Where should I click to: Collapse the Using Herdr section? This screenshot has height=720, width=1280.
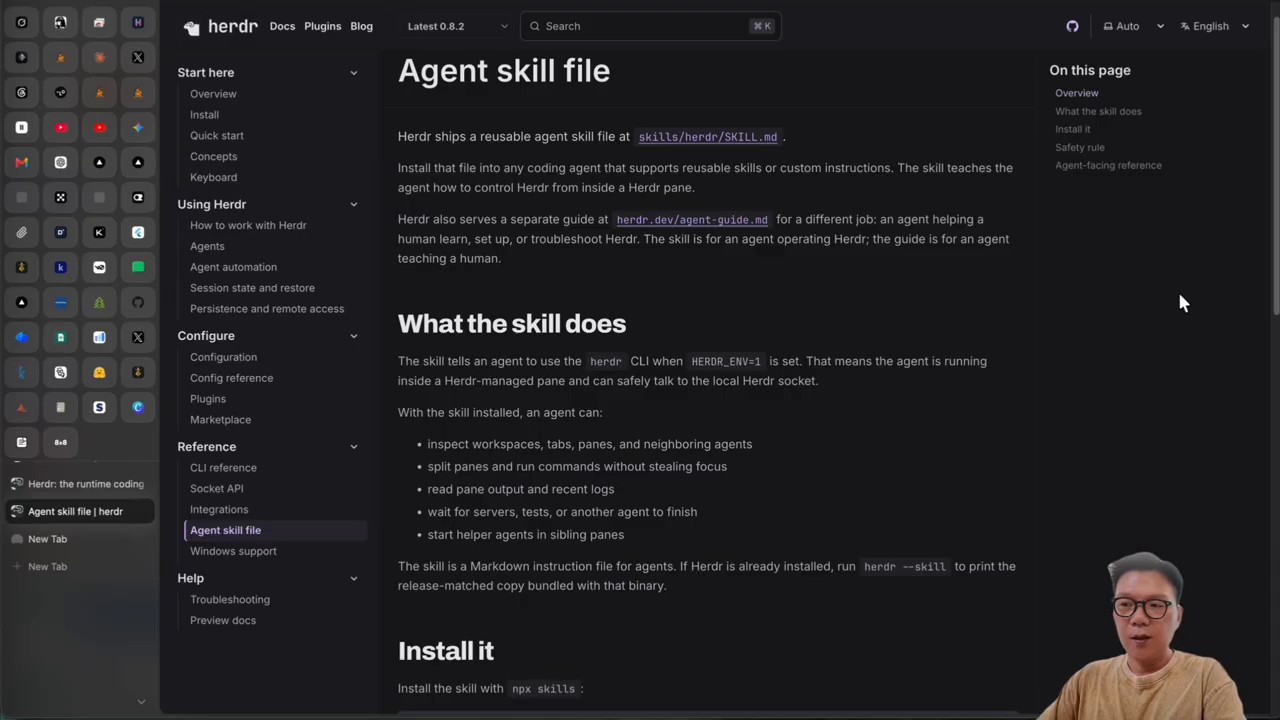click(x=353, y=204)
